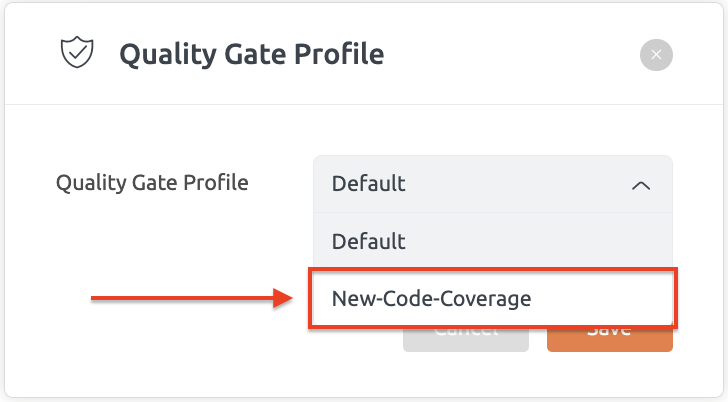Click the arrowhead of the red pointer
728x402 pixels.
pos(283,298)
